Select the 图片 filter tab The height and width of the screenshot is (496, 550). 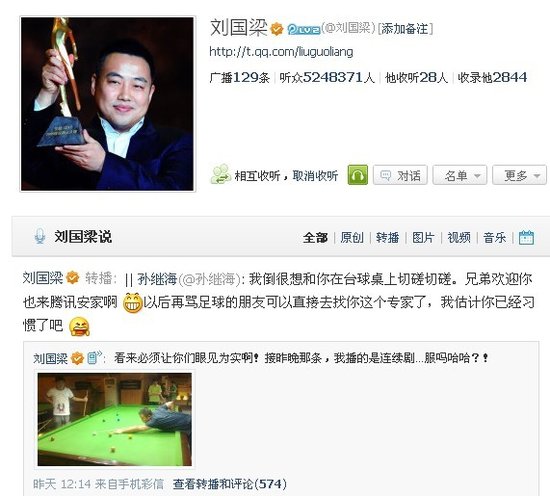[423, 237]
